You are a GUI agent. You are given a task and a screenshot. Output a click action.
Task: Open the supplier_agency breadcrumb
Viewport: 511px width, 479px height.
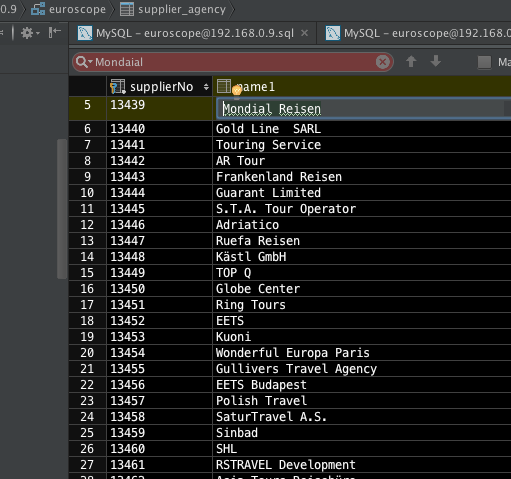(x=173, y=9)
